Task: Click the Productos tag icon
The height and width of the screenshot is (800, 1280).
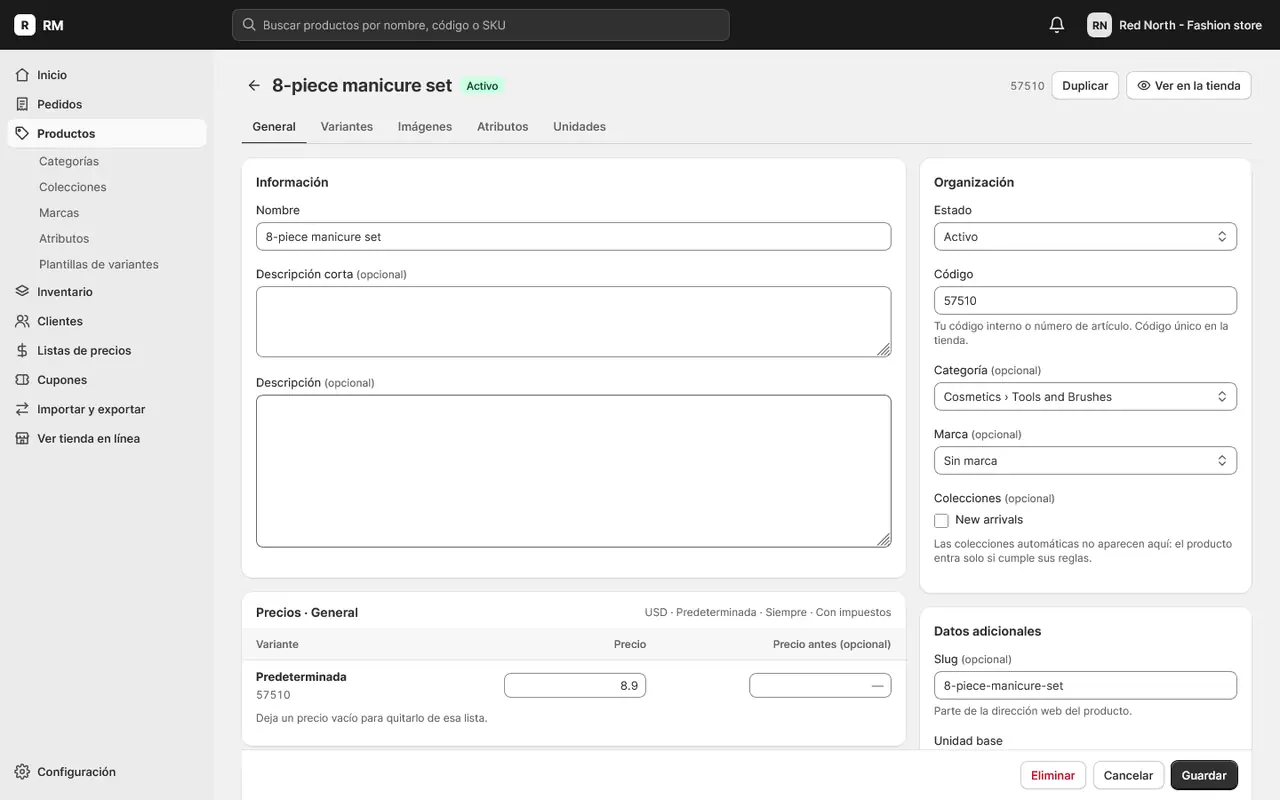Action: 23,133
